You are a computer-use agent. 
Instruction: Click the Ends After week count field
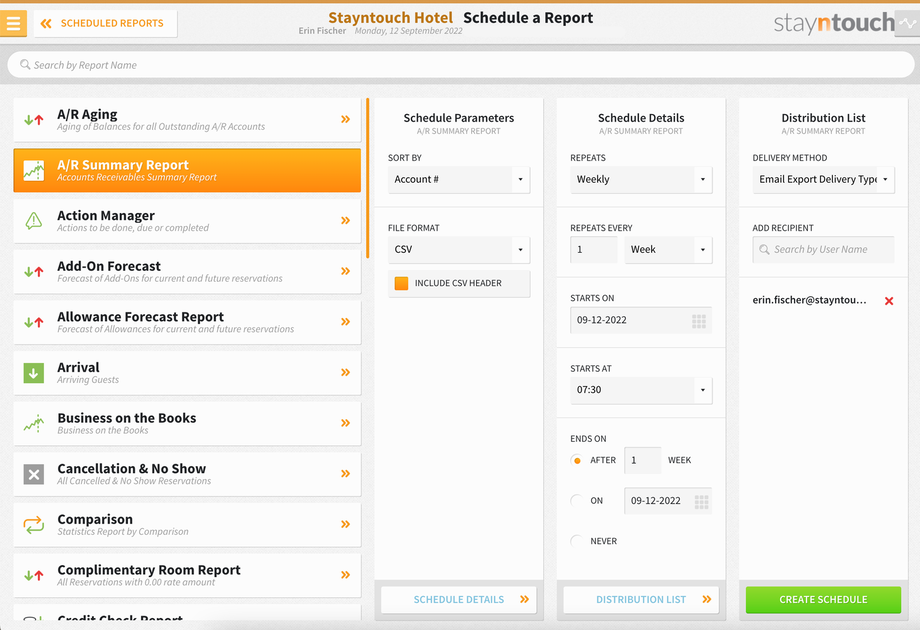click(x=642, y=460)
